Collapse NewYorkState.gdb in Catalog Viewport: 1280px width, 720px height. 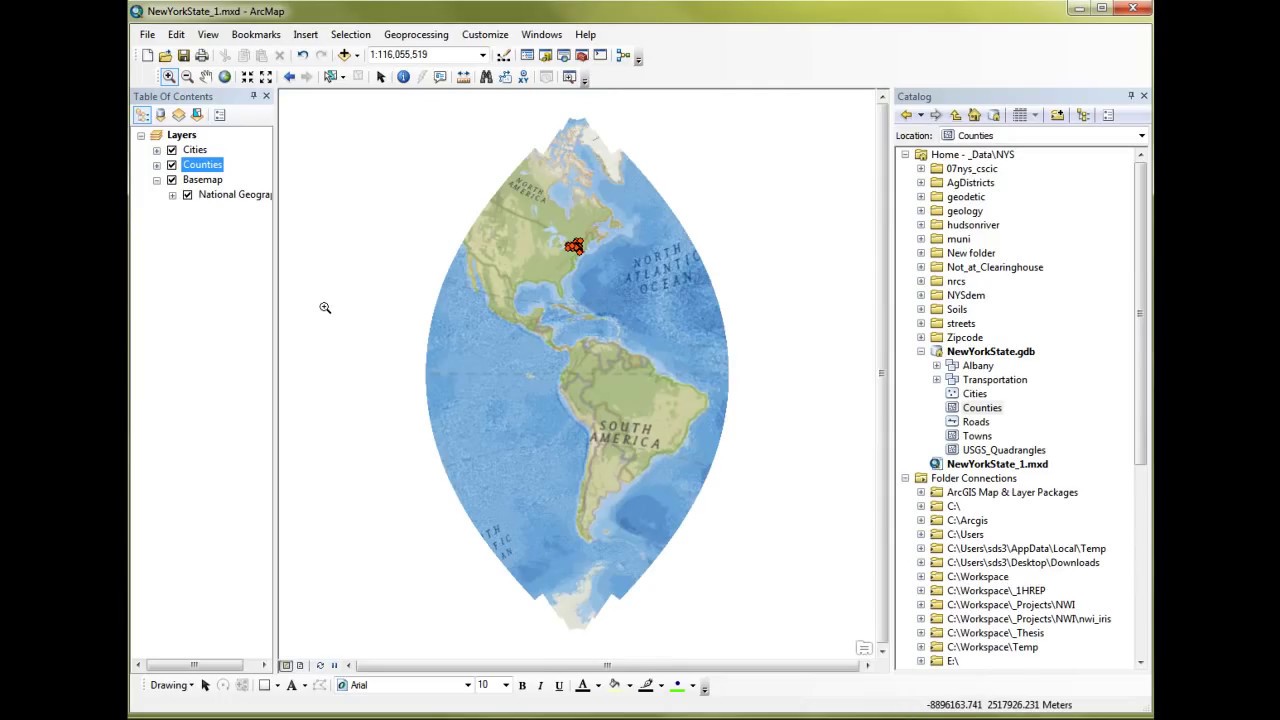tap(921, 352)
